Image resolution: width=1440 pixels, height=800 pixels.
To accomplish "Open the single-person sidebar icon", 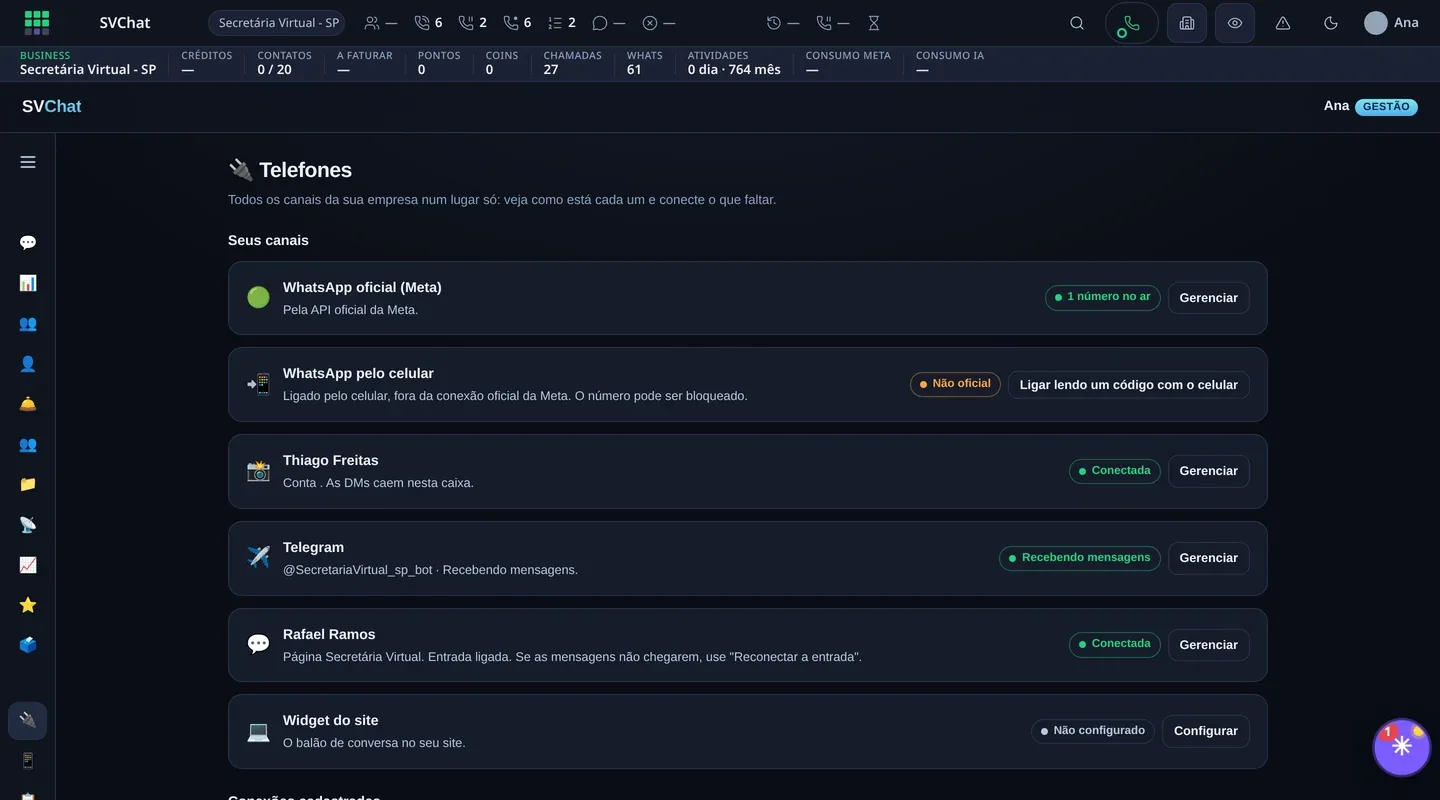I will (28, 364).
